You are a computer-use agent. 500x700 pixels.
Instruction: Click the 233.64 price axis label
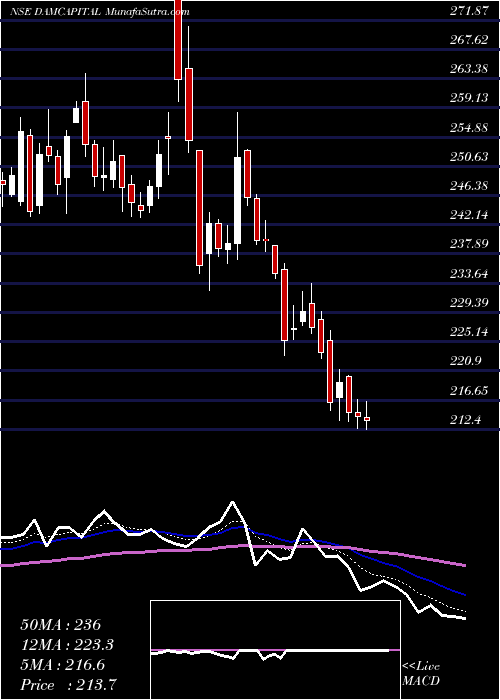[x=469, y=274]
